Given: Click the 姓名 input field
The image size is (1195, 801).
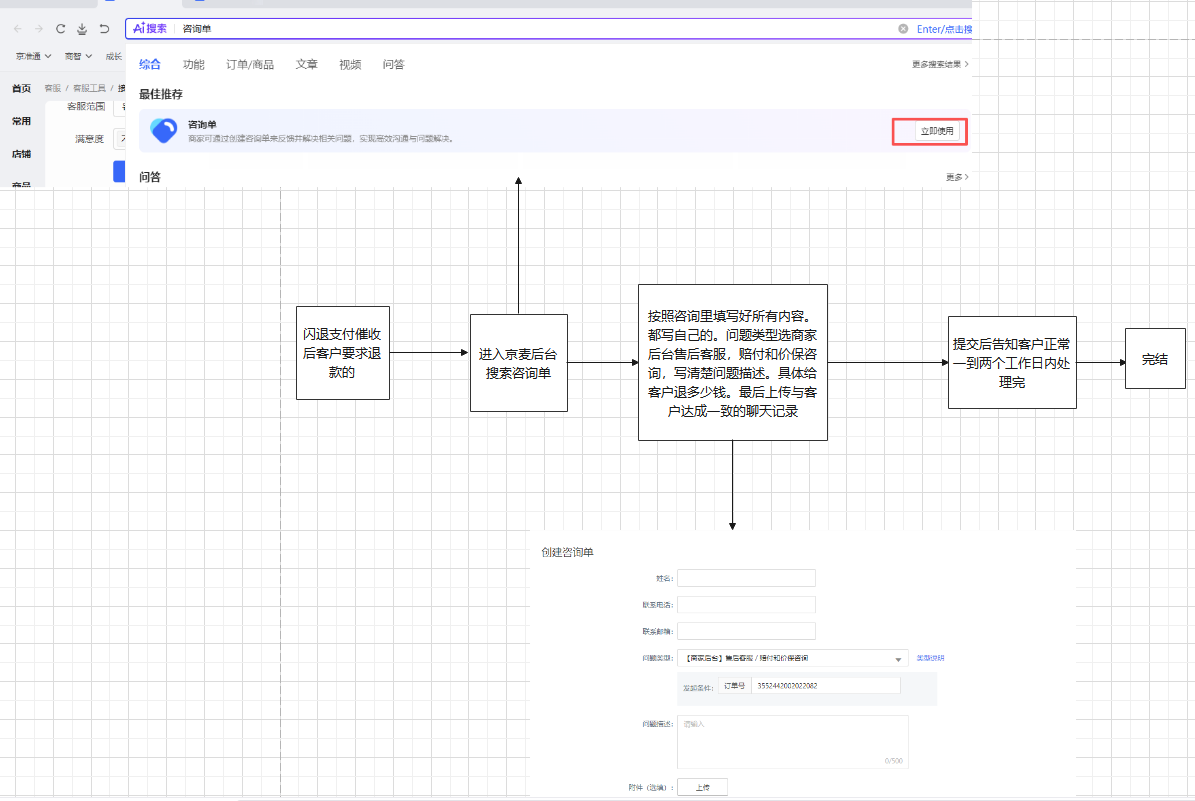Looking at the screenshot, I should pos(746,578).
